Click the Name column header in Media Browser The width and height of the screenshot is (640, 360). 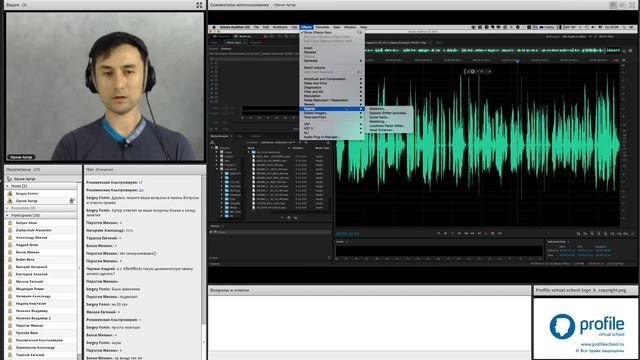(x=251, y=148)
